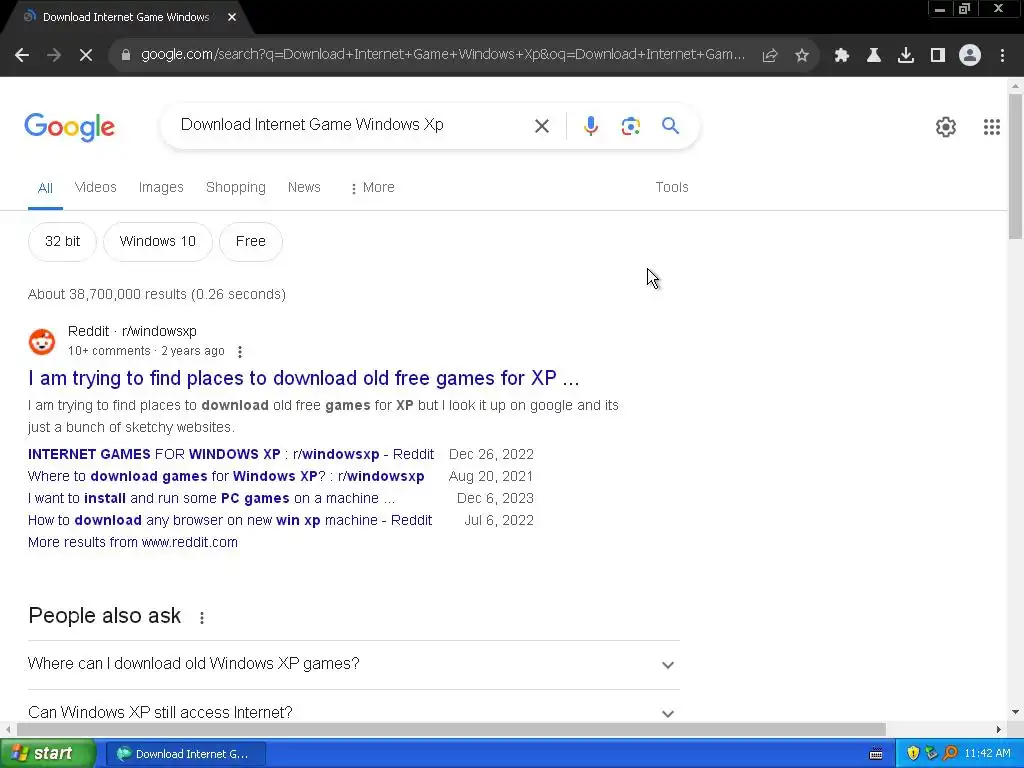Open the site info lock icon
This screenshot has width=1024, height=768.
coord(126,55)
